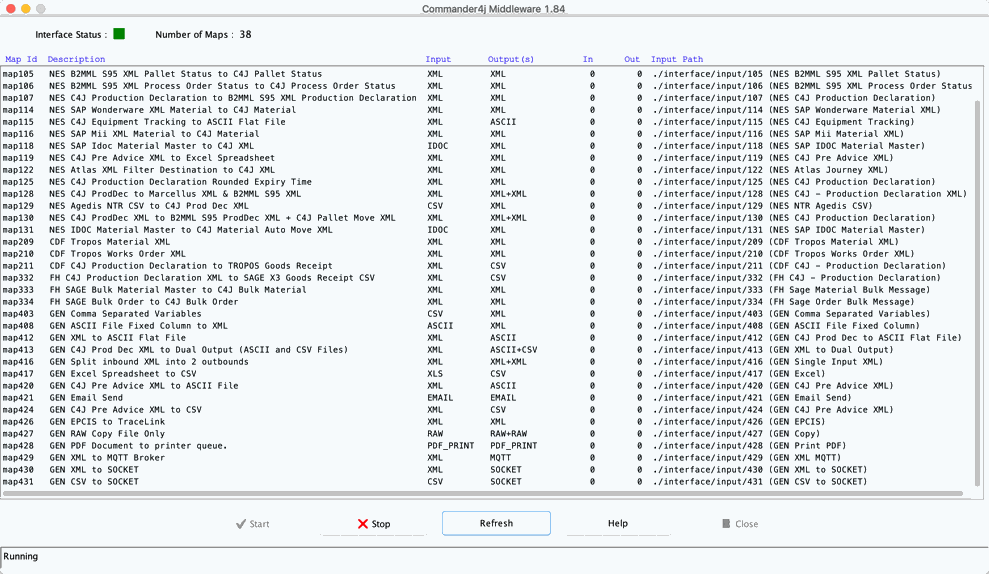Viewport: 989px width, 574px height.
Task: Click the green Interface Status indicator
Action: (x=119, y=34)
